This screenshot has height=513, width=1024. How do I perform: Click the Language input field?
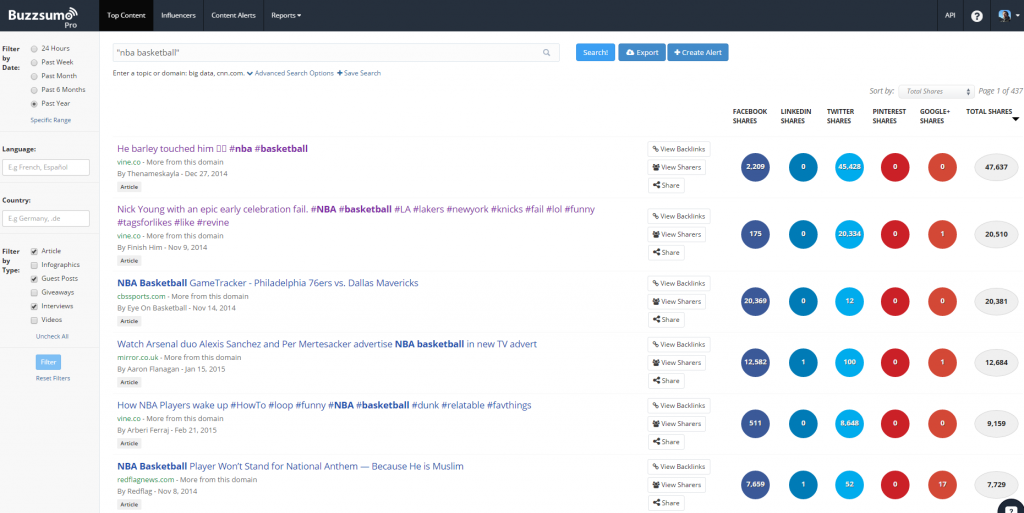pyautogui.click(x=46, y=168)
